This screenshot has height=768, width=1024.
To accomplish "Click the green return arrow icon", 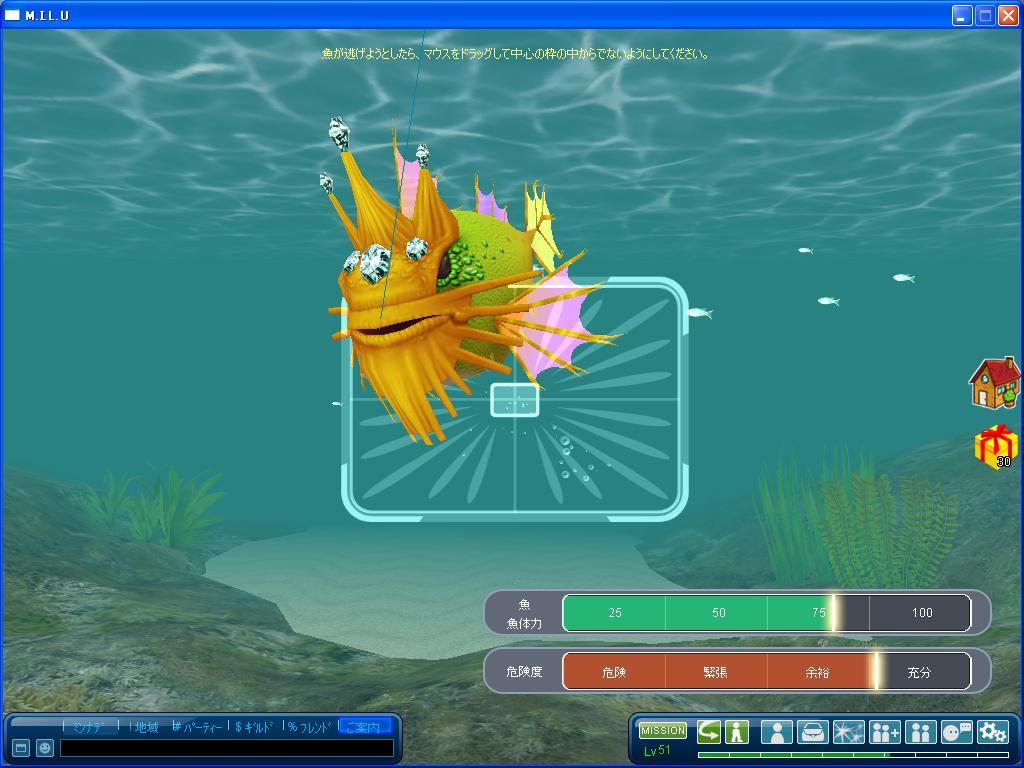I will click(x=709, y=732).
